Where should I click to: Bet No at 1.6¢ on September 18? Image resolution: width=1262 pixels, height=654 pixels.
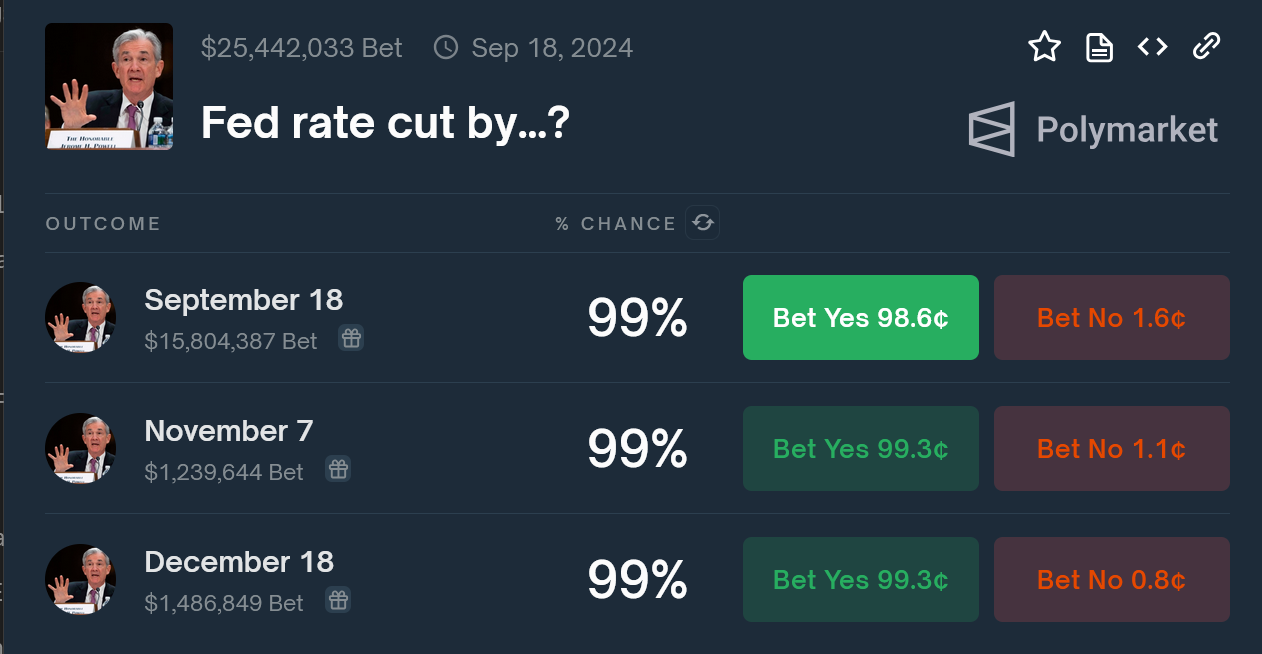pos(1111,317)
